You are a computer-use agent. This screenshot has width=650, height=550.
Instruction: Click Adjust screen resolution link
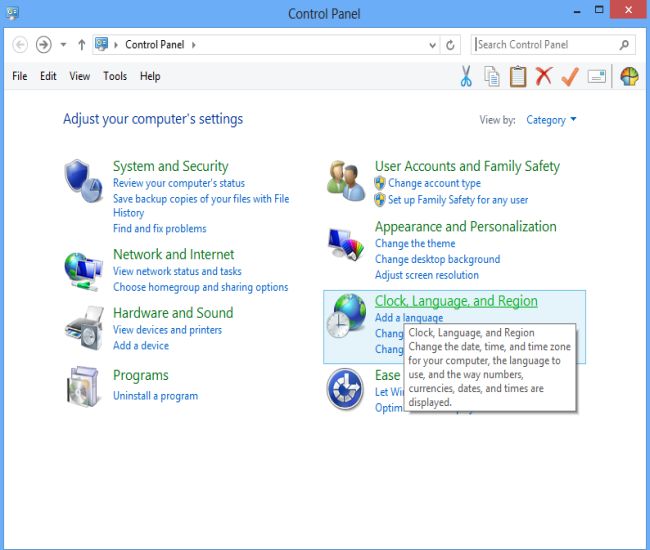[x=427, y=275]
